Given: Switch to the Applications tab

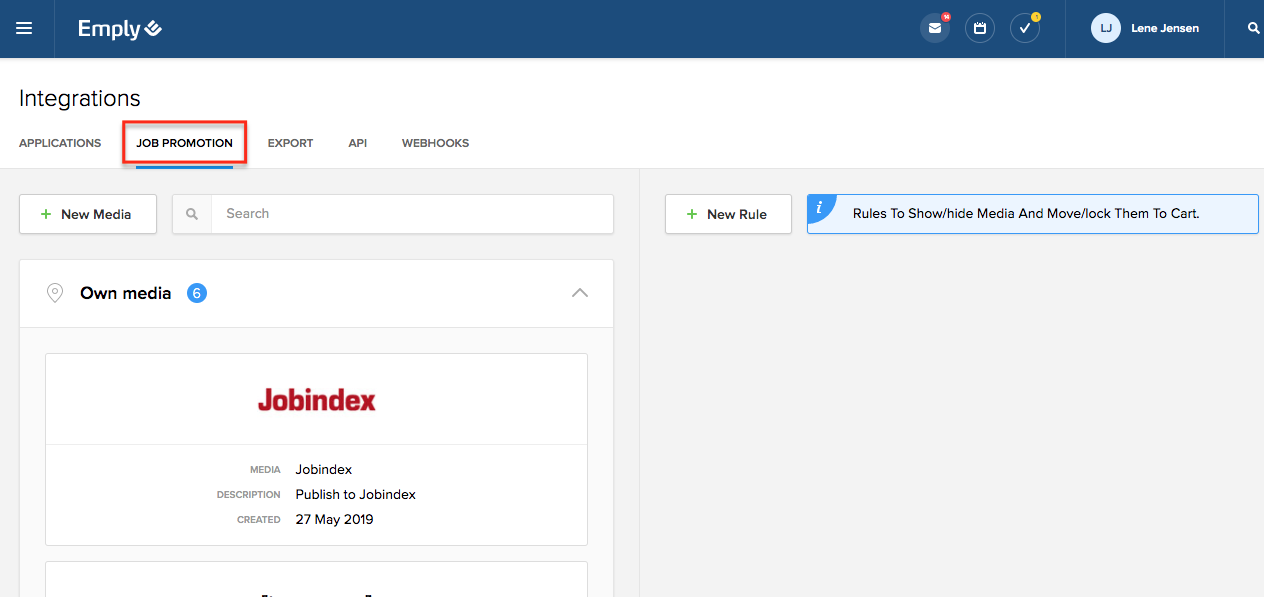Looking at the screenshot, I should point(60,143).
